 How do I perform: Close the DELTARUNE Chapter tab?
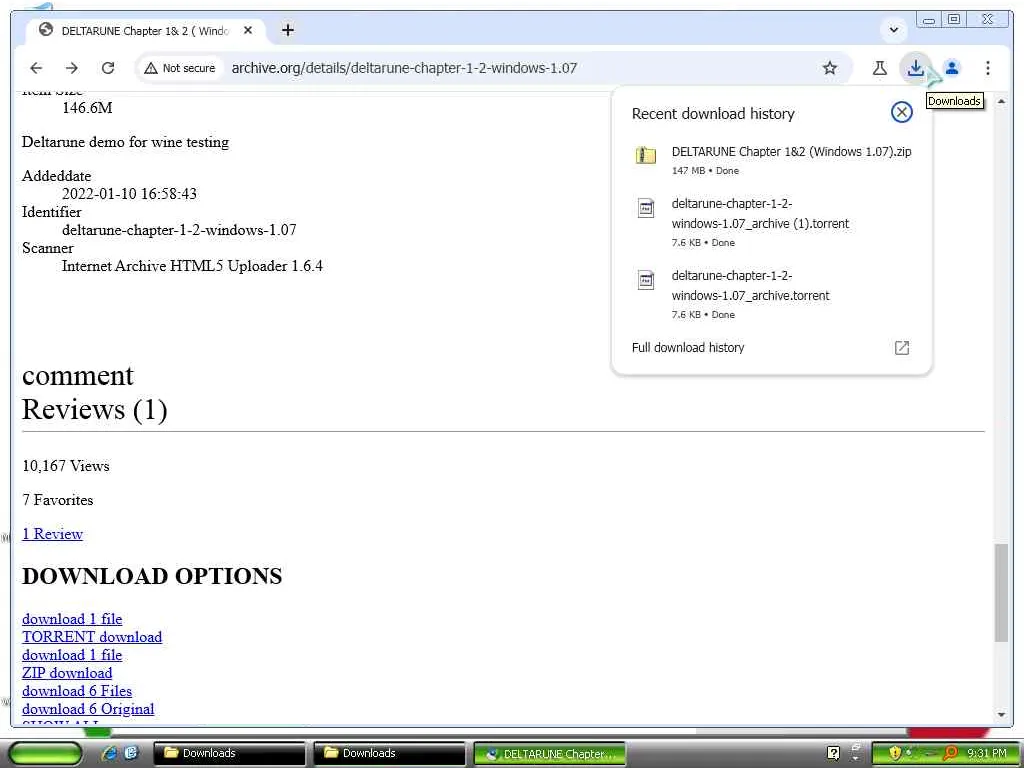click(x=248, y=30)
